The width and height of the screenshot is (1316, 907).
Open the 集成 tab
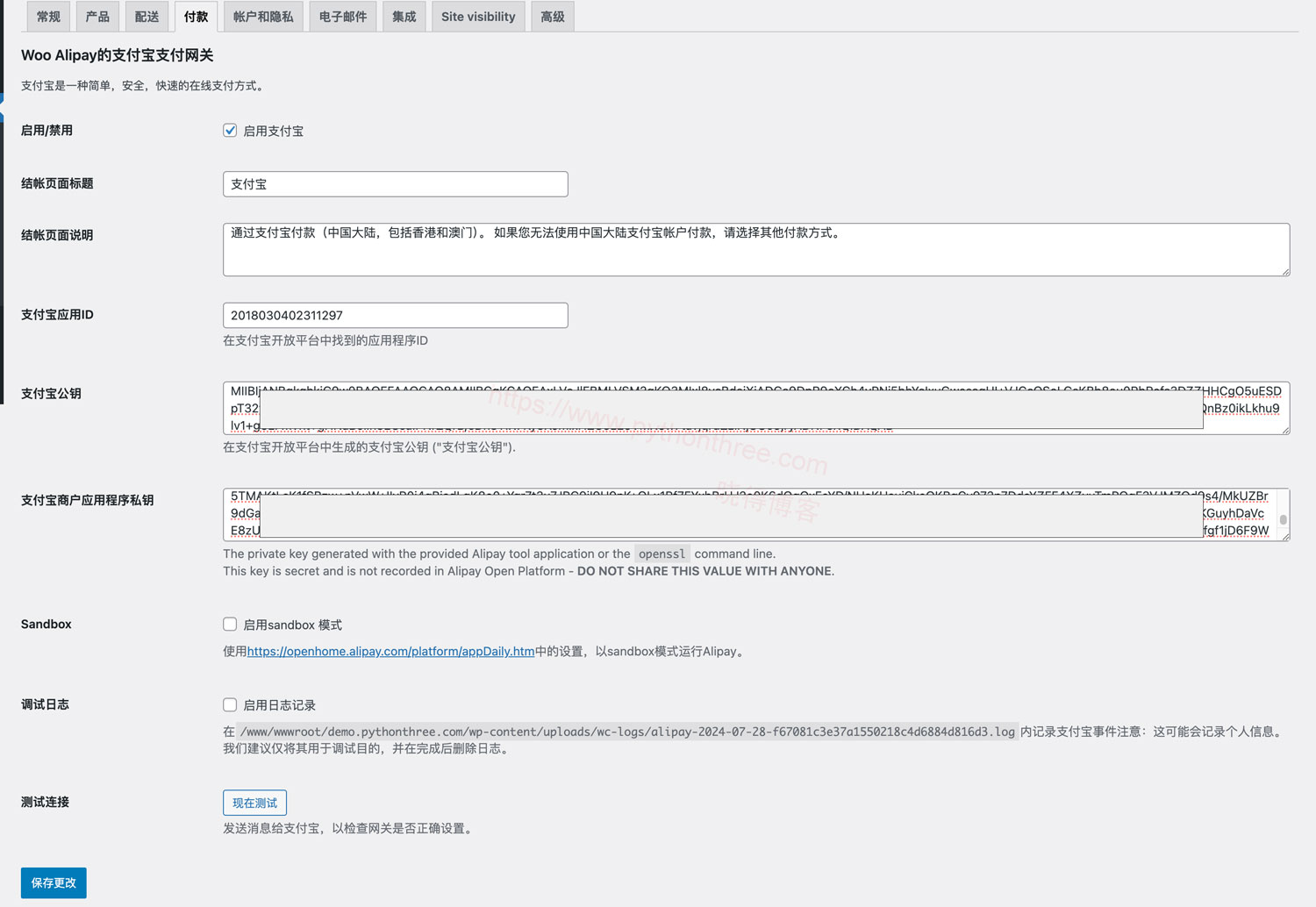(404, 16)
